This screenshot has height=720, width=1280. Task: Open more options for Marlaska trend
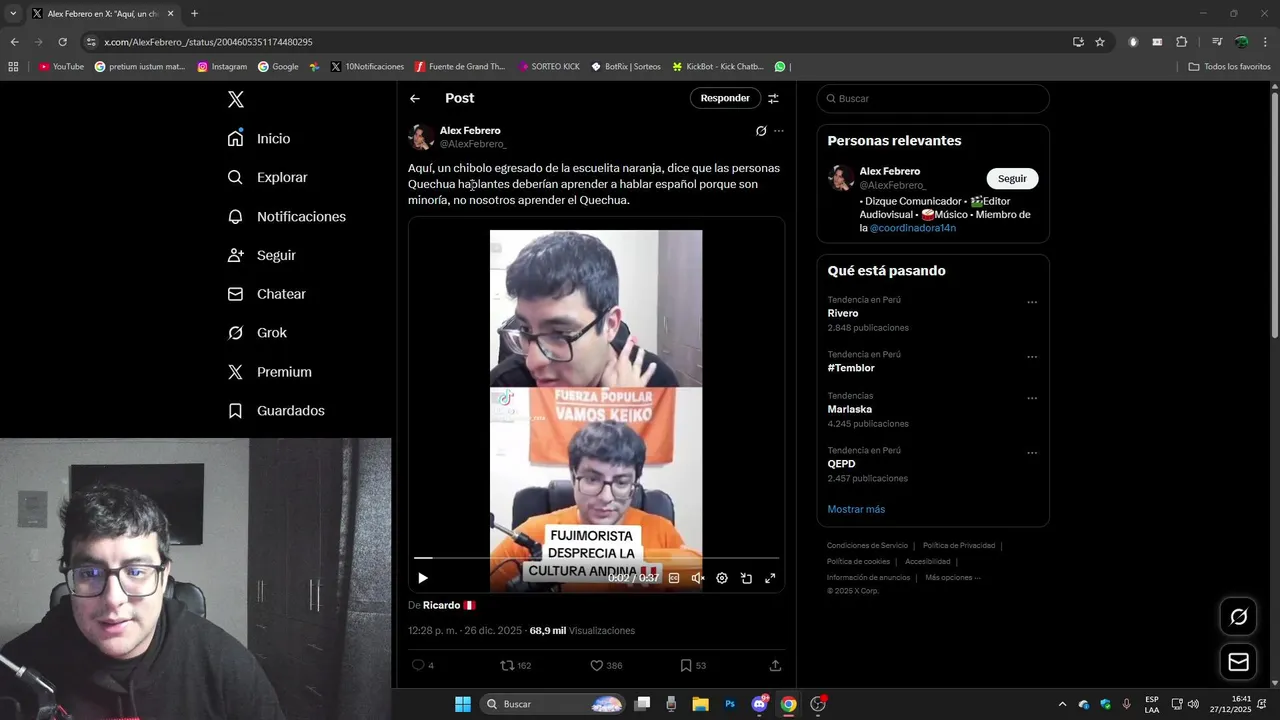pyautogui.click(x=1032, y=398)
